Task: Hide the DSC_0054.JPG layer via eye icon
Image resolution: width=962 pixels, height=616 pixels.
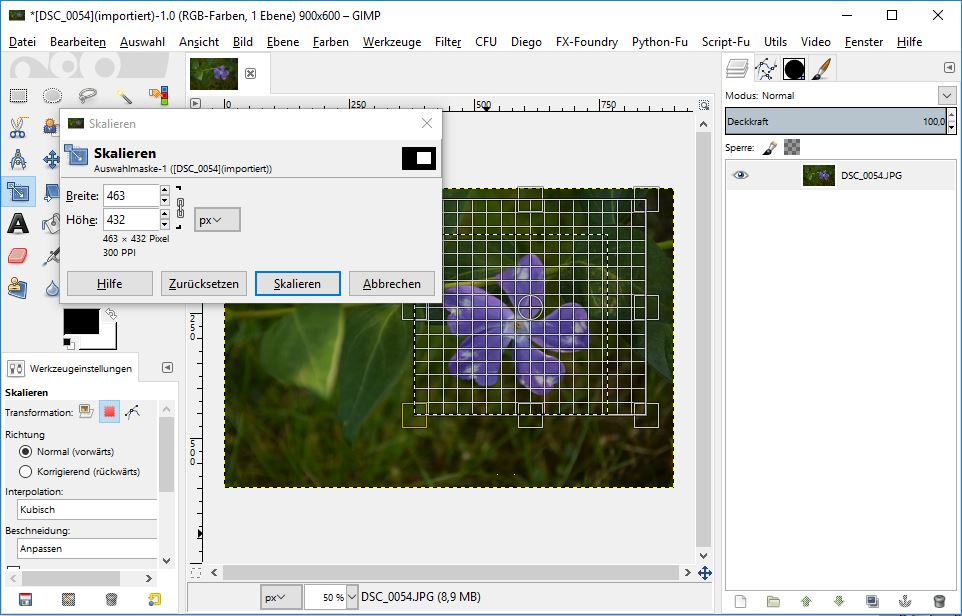Action: point(741,175)
